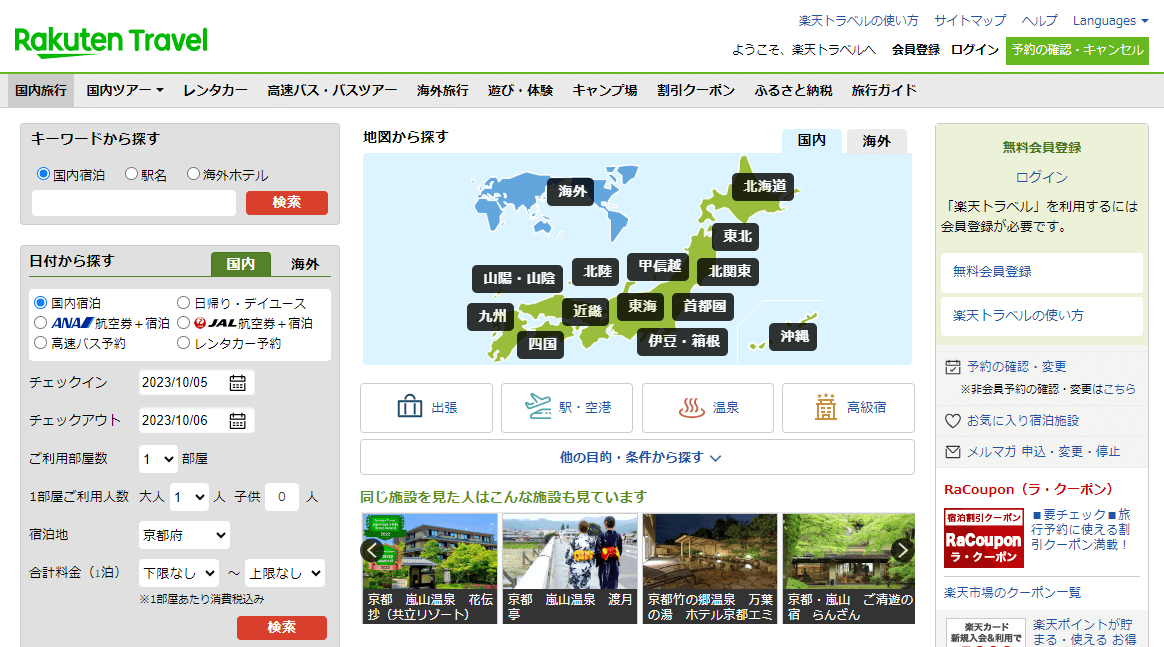The image size is (1164, 647).
Task: Switch to the 海外 tab above the map
Action: 876,141
